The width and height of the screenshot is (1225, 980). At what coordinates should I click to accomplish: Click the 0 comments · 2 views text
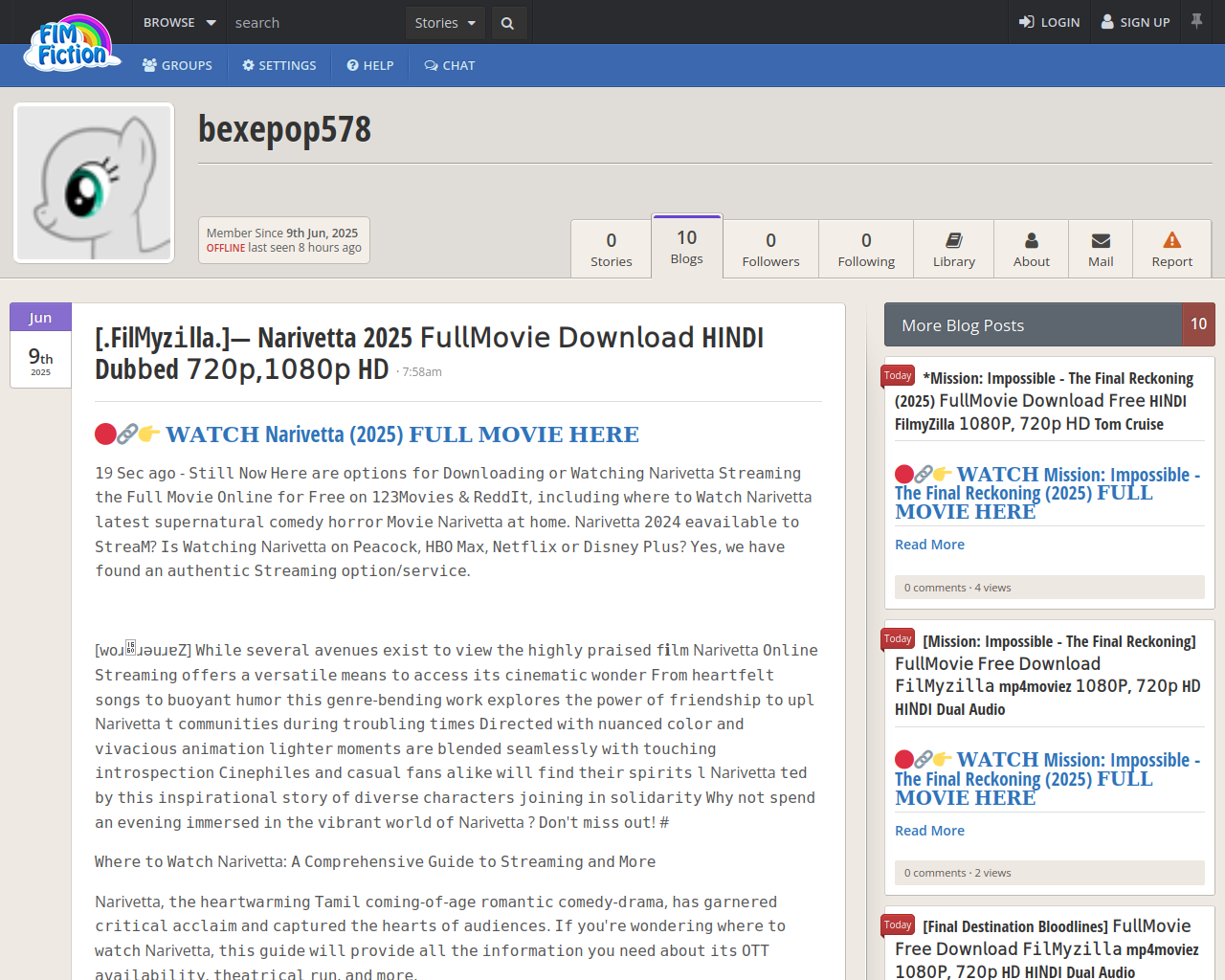click(x=957, y=873)
